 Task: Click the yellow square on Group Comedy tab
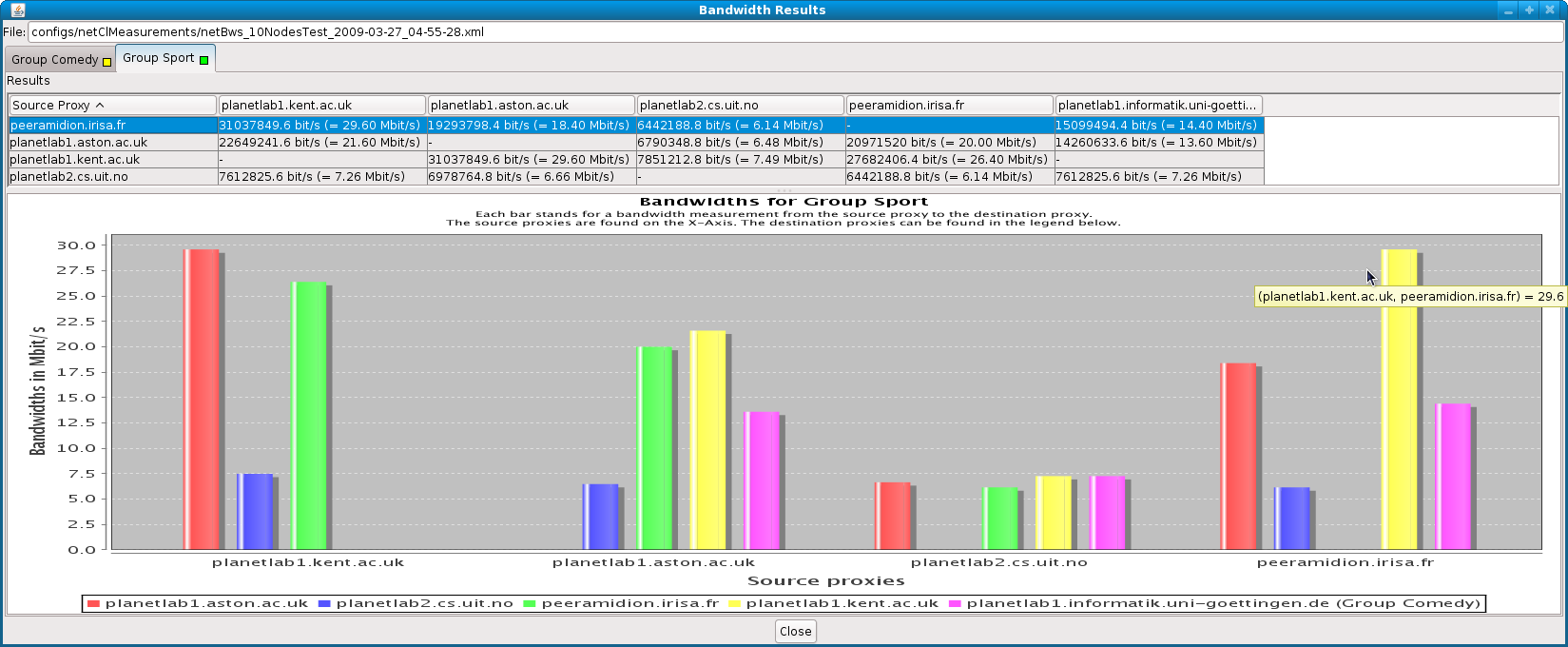[x=106, y=61]
